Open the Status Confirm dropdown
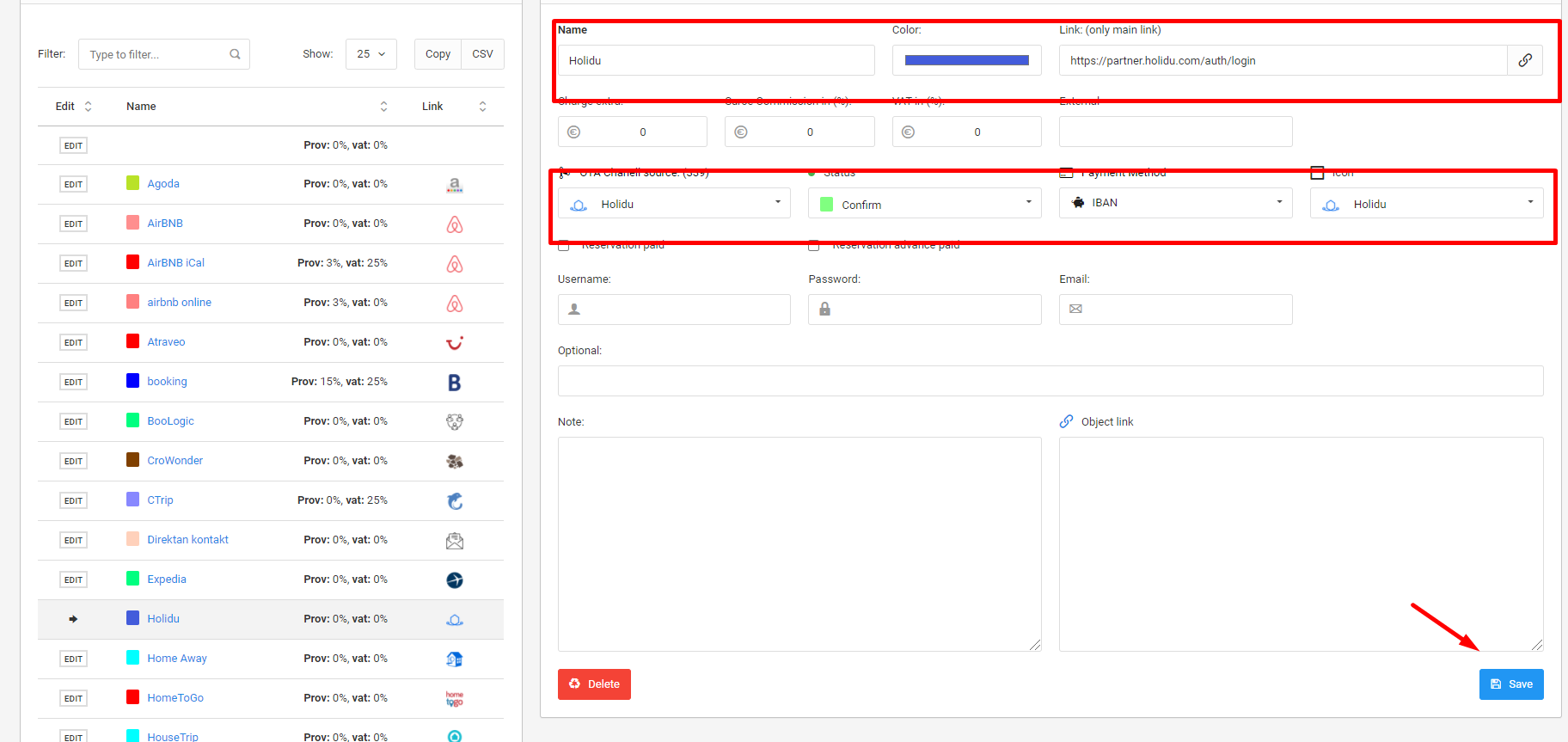 (x=925, y=204)
